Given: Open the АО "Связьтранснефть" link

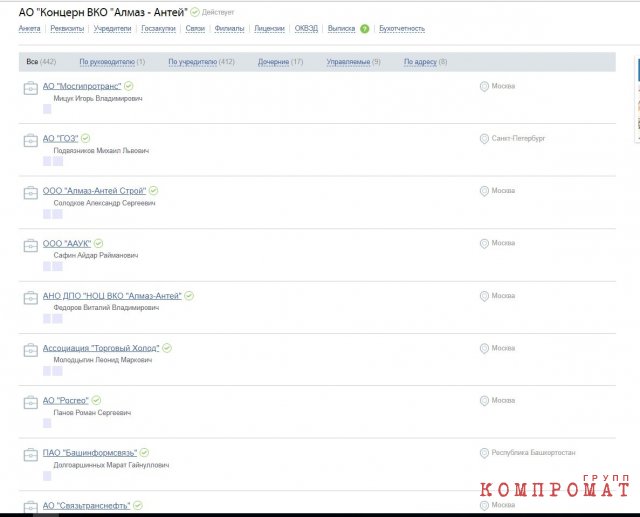Looking at the screenshot, I should tap(87, 505).
